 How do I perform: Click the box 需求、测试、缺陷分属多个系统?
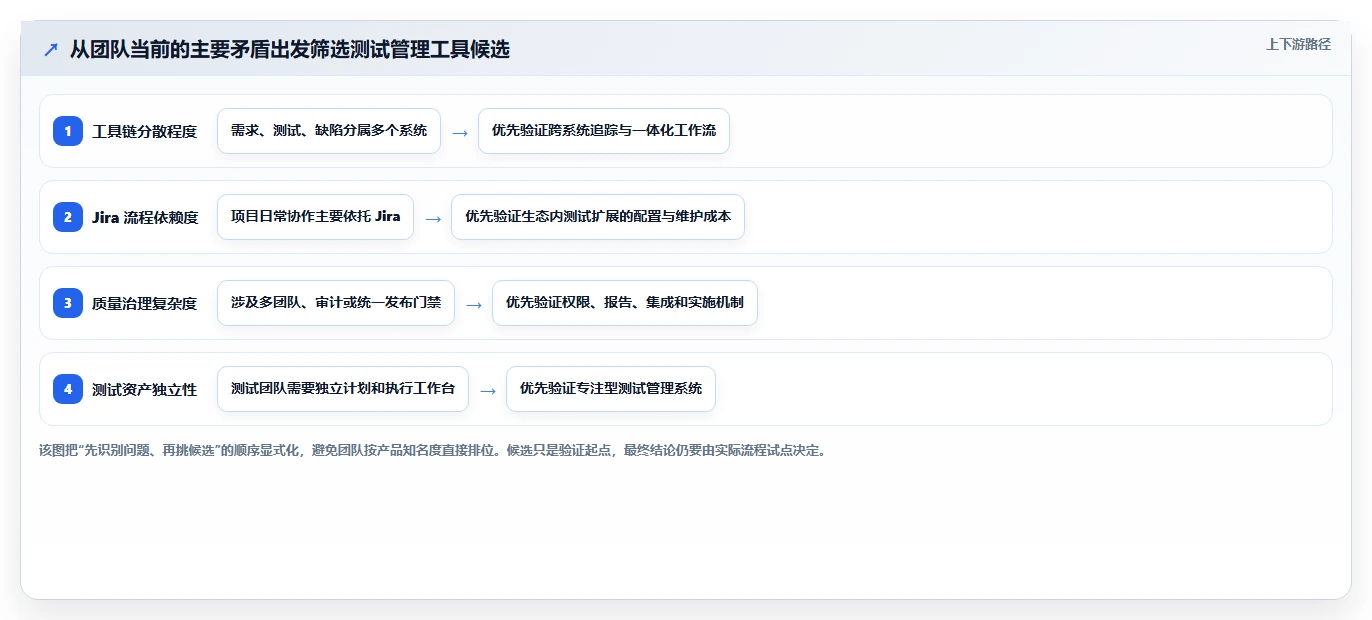(329, 131)
